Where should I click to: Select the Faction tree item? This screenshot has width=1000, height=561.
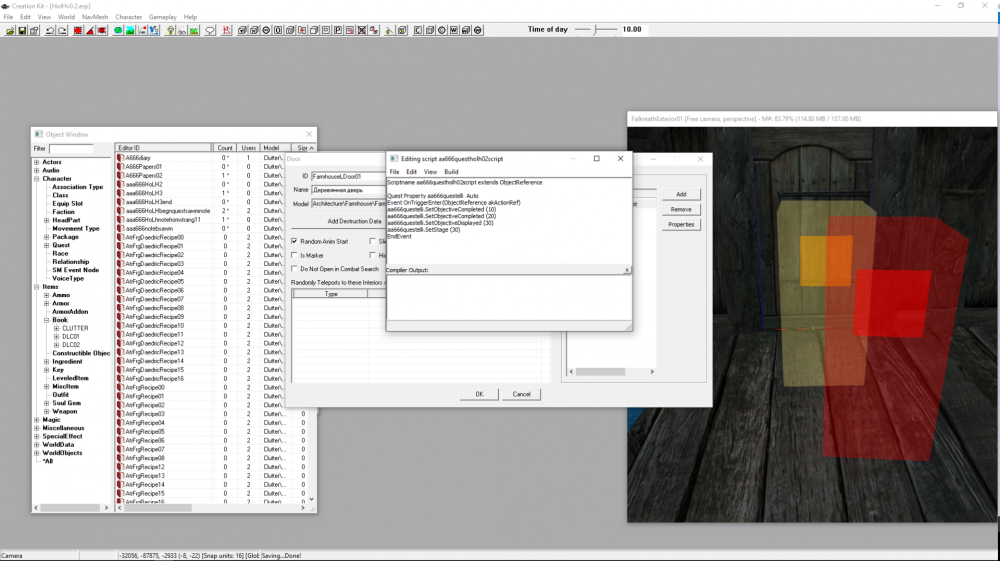[63, 212]
